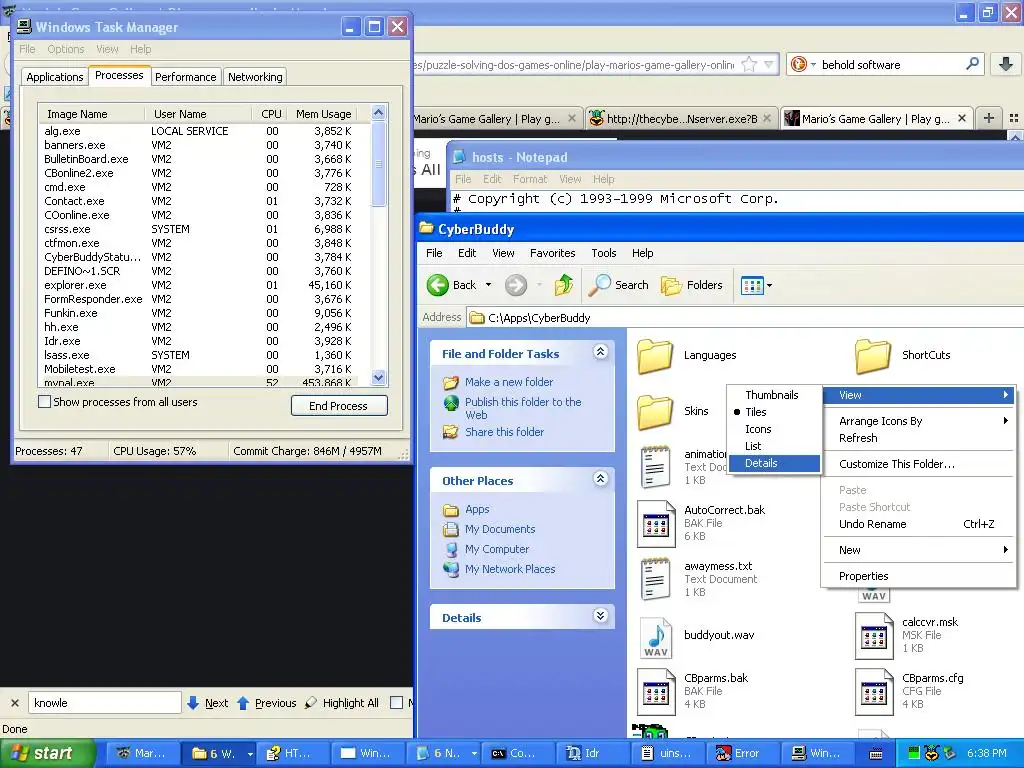
Task: Open the browser downloads arrow button
Action: tap(1006, 64)
